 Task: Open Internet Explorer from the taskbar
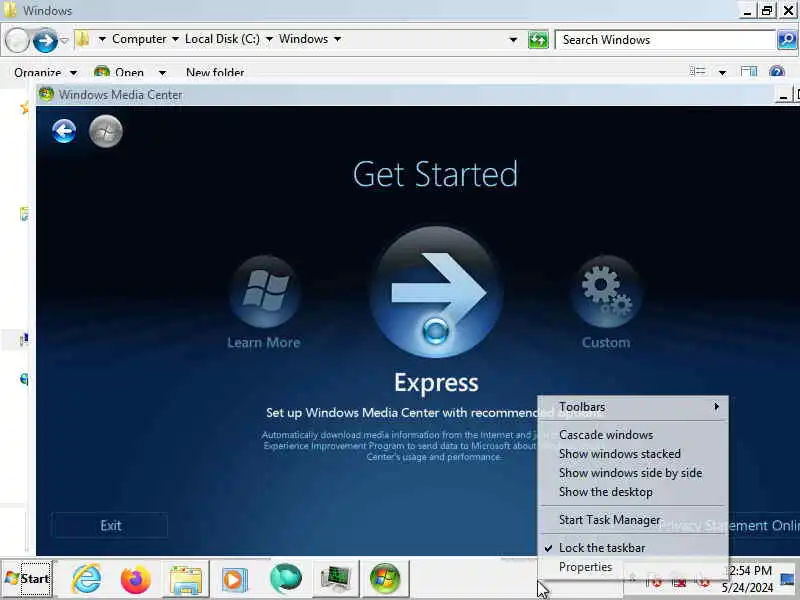(86, 579)
